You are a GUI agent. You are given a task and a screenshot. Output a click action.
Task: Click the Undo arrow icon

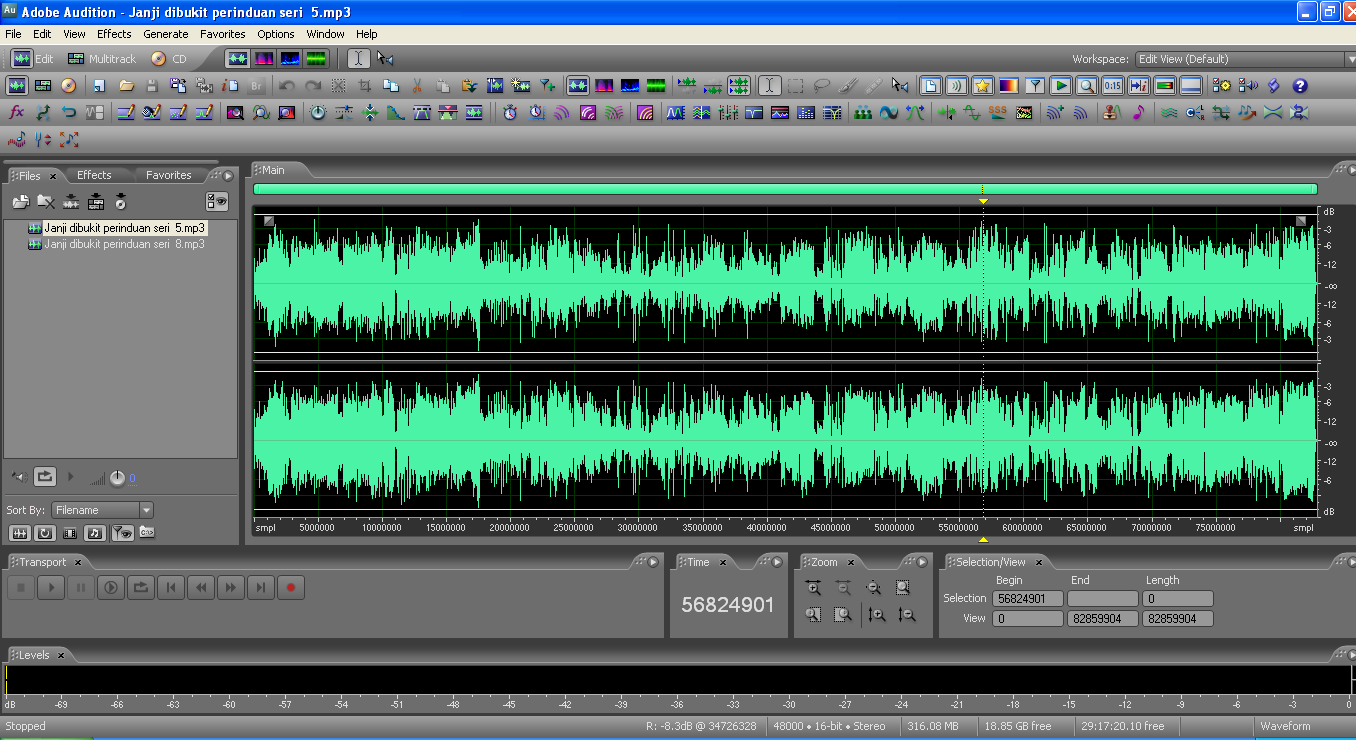point(287,86)
